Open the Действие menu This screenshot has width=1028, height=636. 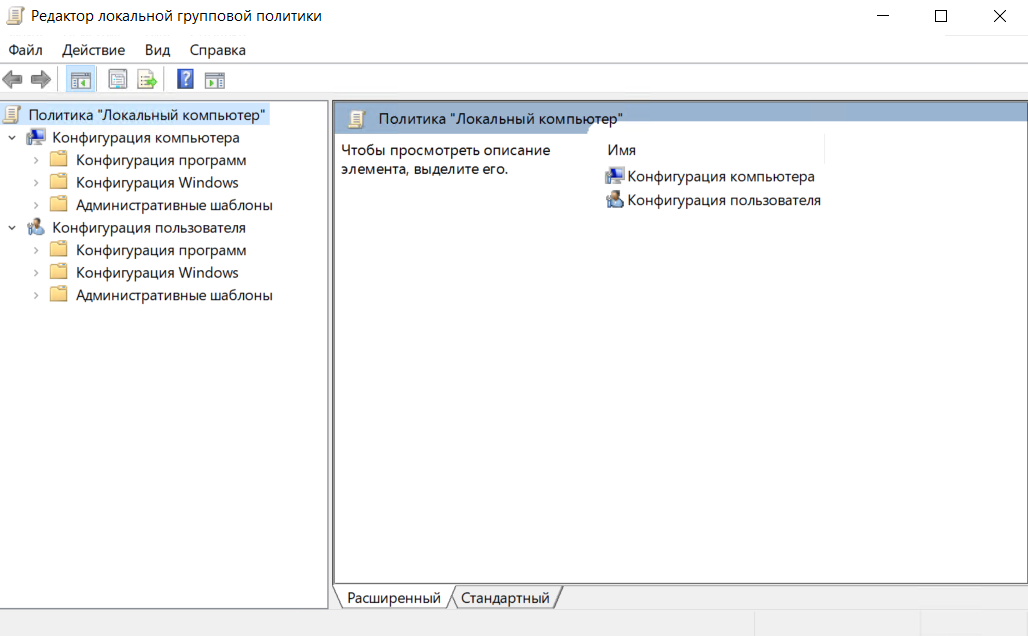click(x=93, y=50)
